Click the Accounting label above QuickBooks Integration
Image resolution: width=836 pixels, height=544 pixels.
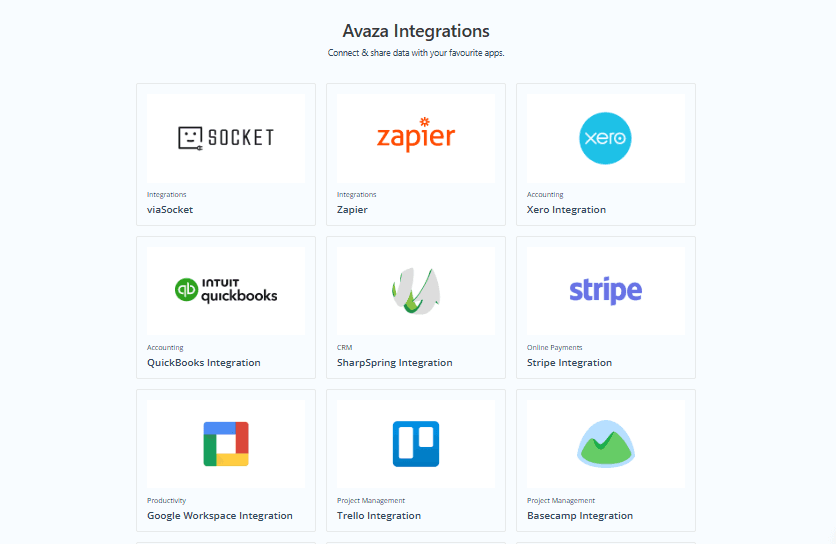click(x=165, y=348)
